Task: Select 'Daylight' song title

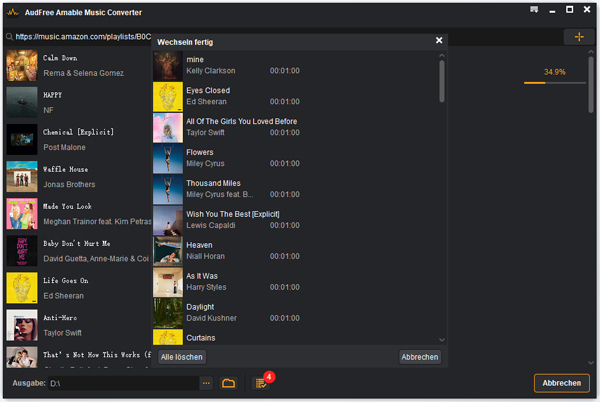Action: pyautogui.click(x=200, y=307)
